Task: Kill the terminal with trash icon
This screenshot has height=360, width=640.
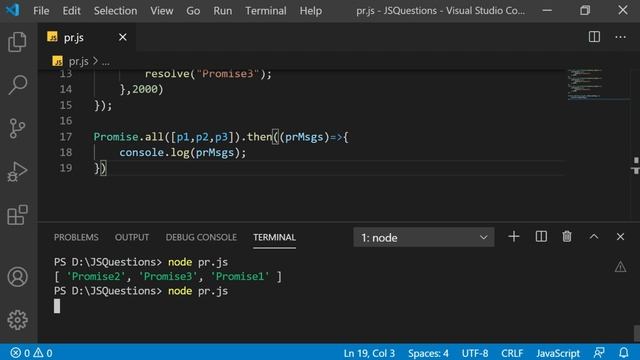Action: click(x=567, y=237)
